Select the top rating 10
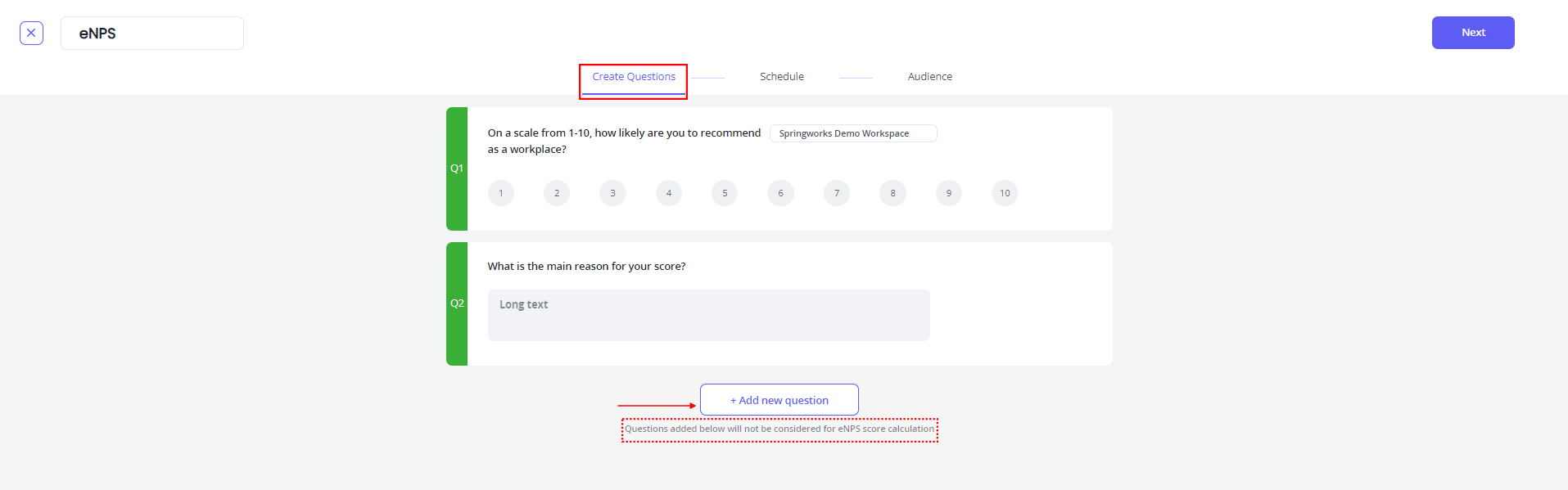 click(x=1005, y=193)
